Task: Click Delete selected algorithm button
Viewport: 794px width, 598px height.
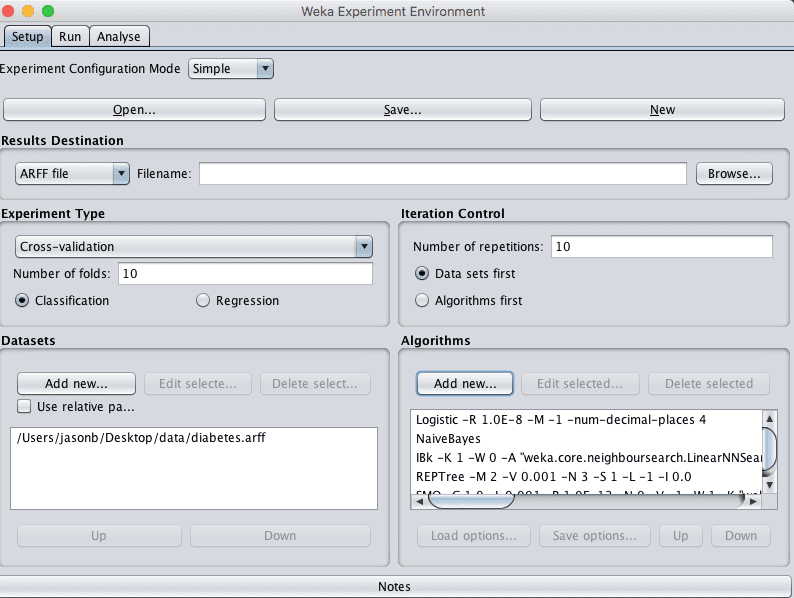Action: 709,383
